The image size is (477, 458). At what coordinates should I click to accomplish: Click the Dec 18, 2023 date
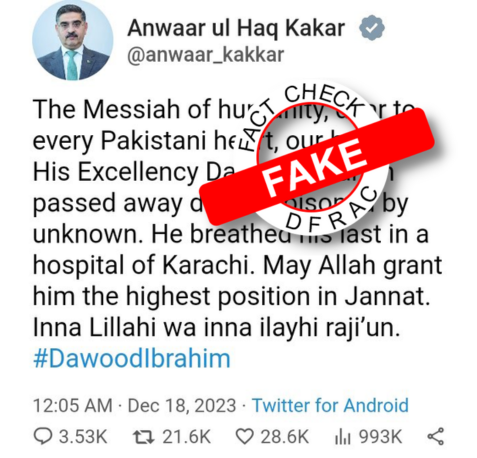182,406
